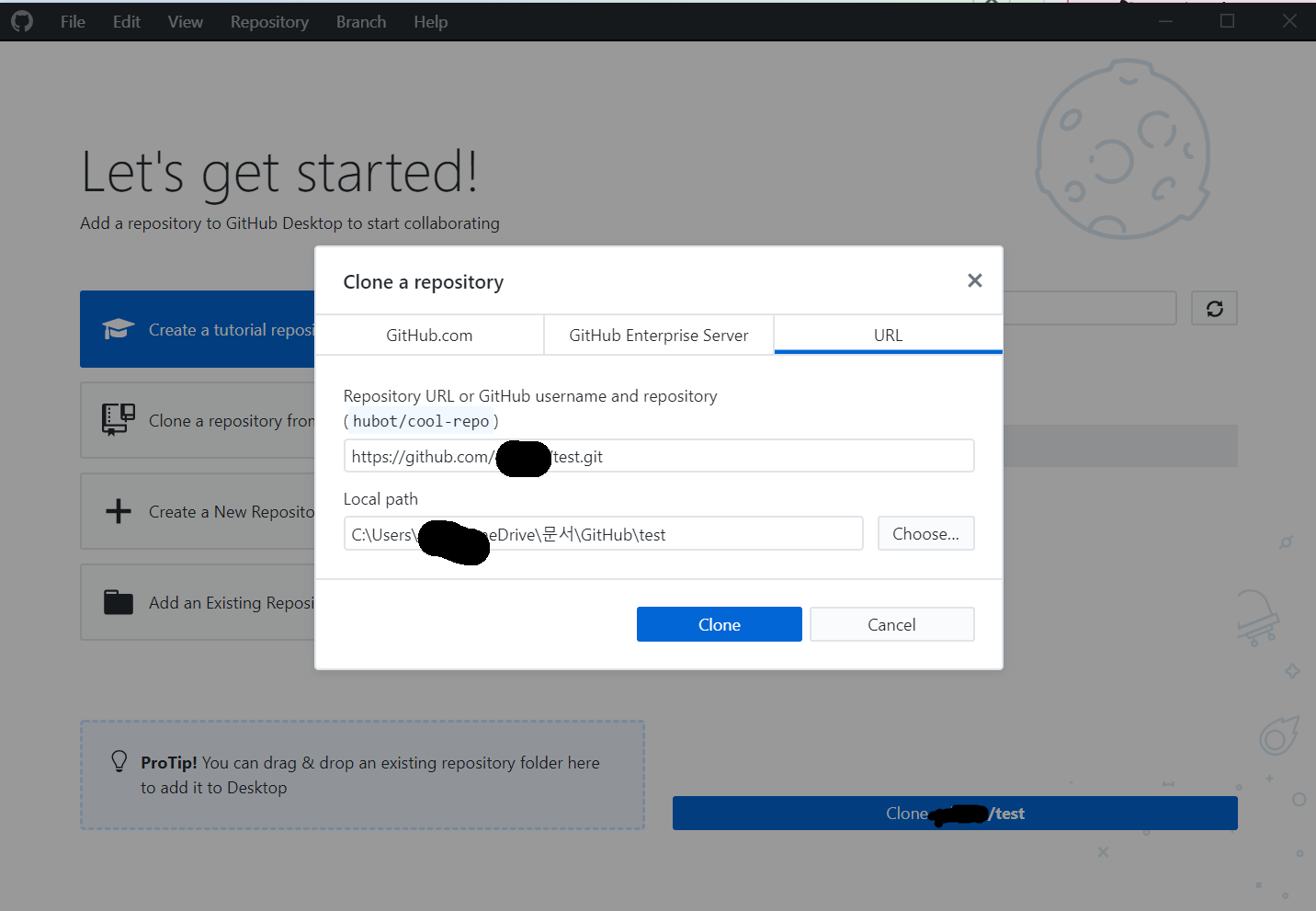1316x911 pixels.
Task: Click the blue Clone button in dialog
Action: click(x=720, y=624)
